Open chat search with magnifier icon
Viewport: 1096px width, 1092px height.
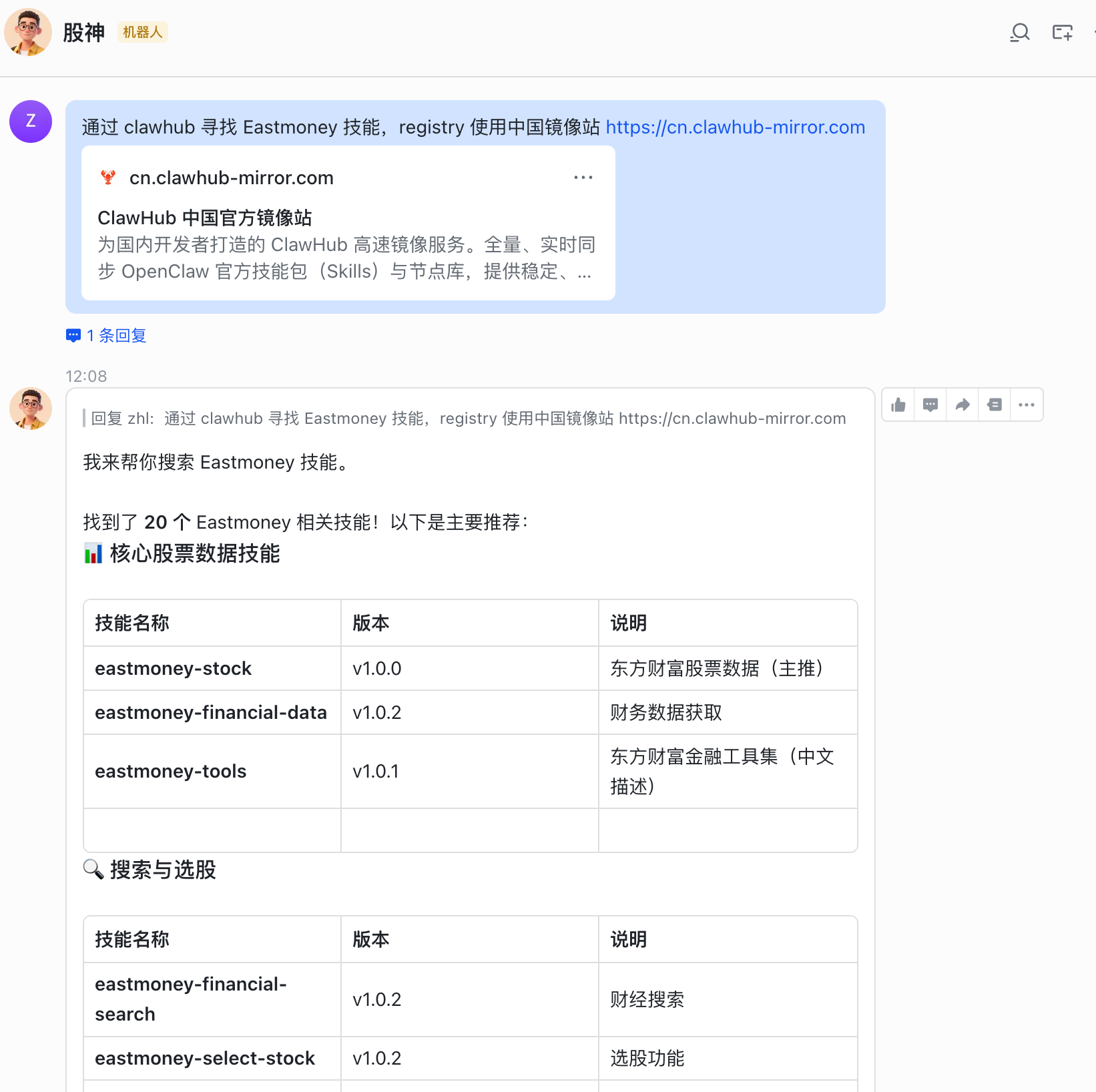[x=1019, y=32]
